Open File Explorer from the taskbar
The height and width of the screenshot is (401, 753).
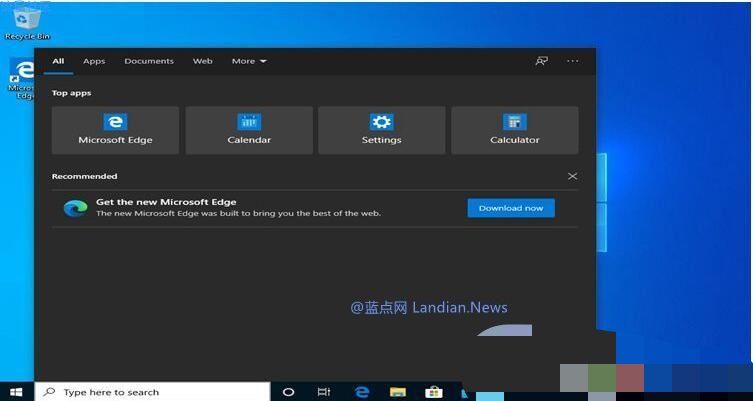click(x=398, y=392)
